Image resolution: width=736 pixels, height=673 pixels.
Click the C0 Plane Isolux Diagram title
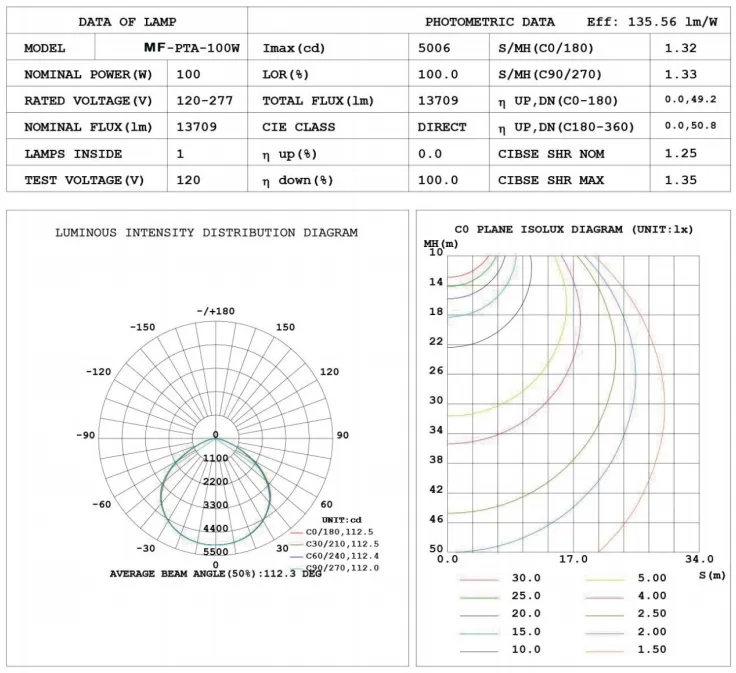point(574,229)
